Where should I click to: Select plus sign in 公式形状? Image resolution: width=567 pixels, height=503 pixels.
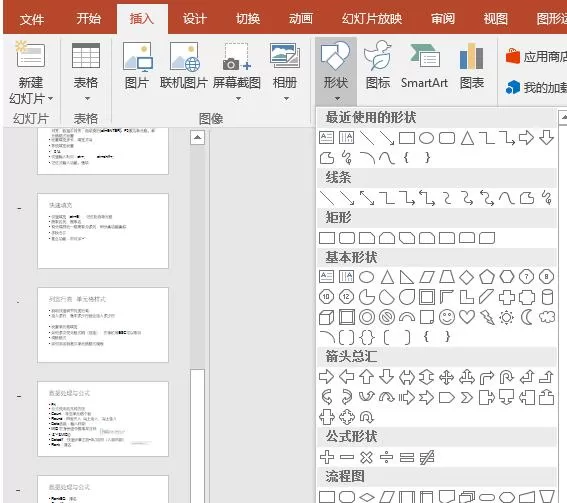click(x=327, y=457)
